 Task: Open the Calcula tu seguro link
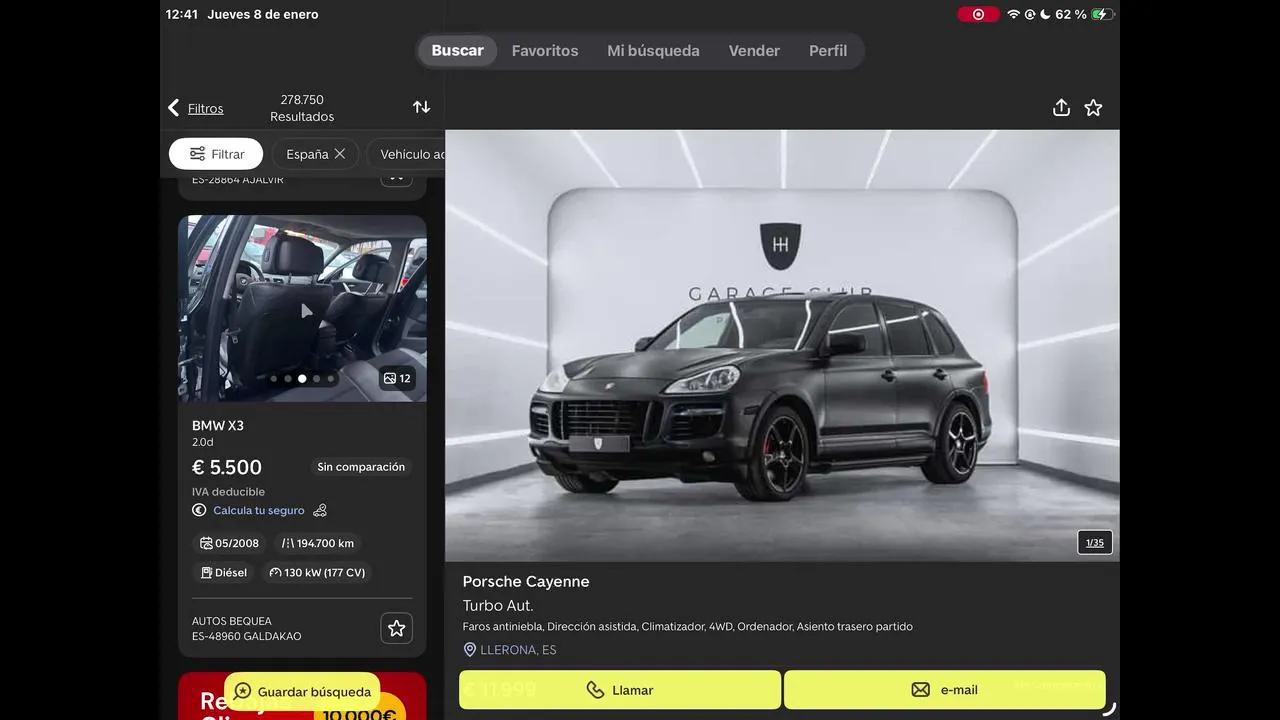pos(259,510)
